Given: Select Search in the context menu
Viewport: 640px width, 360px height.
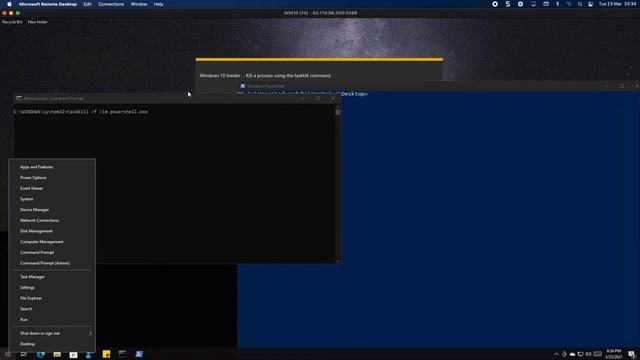Looking at the screenshot, I should [52, 309].
